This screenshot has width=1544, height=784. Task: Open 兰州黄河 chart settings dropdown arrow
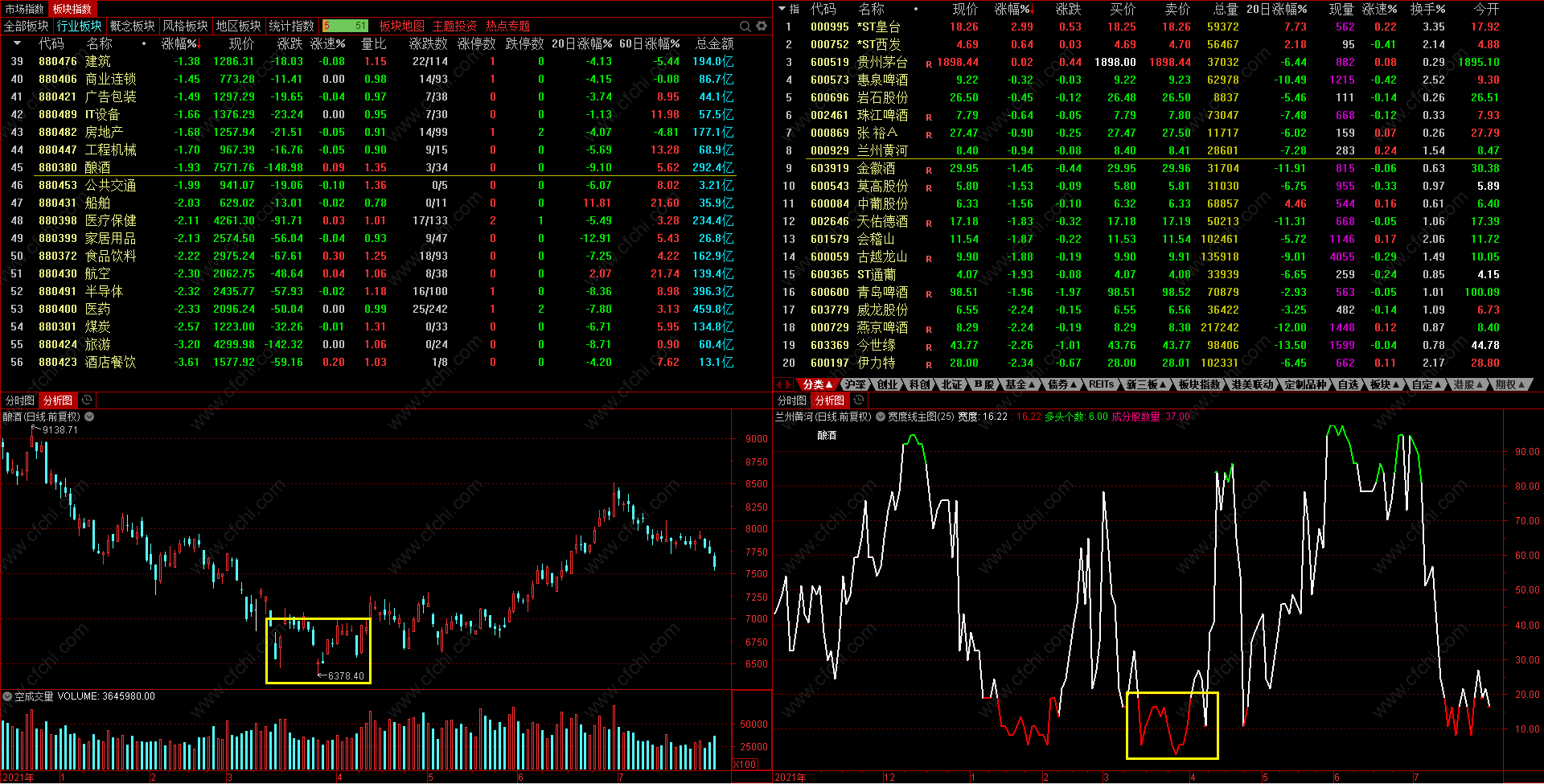coord(881,417)
